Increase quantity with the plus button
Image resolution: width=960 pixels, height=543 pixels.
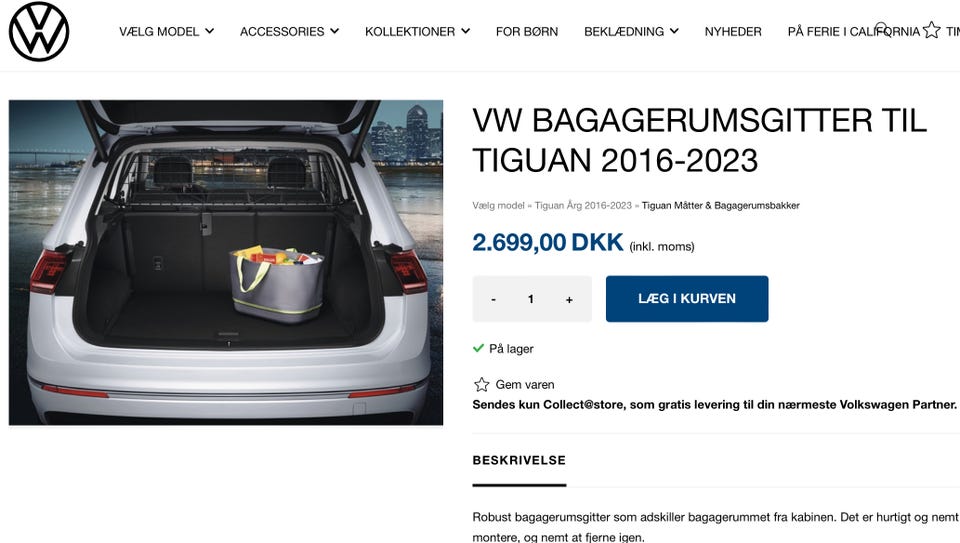coord(569,299)
